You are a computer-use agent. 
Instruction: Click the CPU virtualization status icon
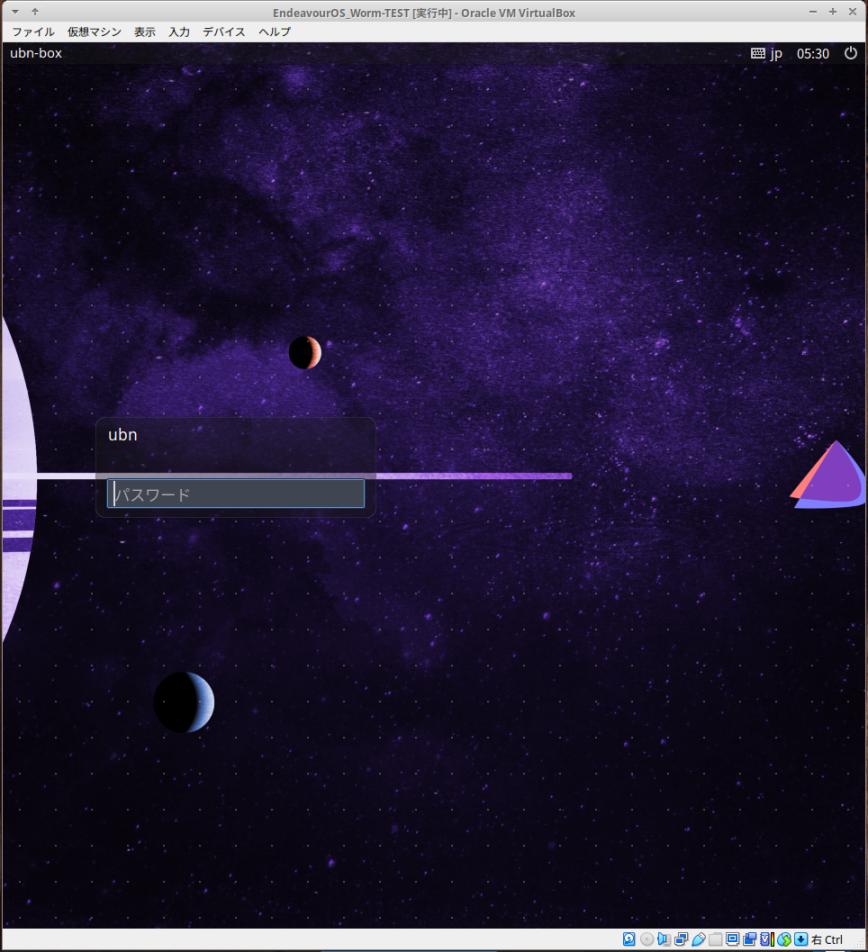click(x=767, y=939)
